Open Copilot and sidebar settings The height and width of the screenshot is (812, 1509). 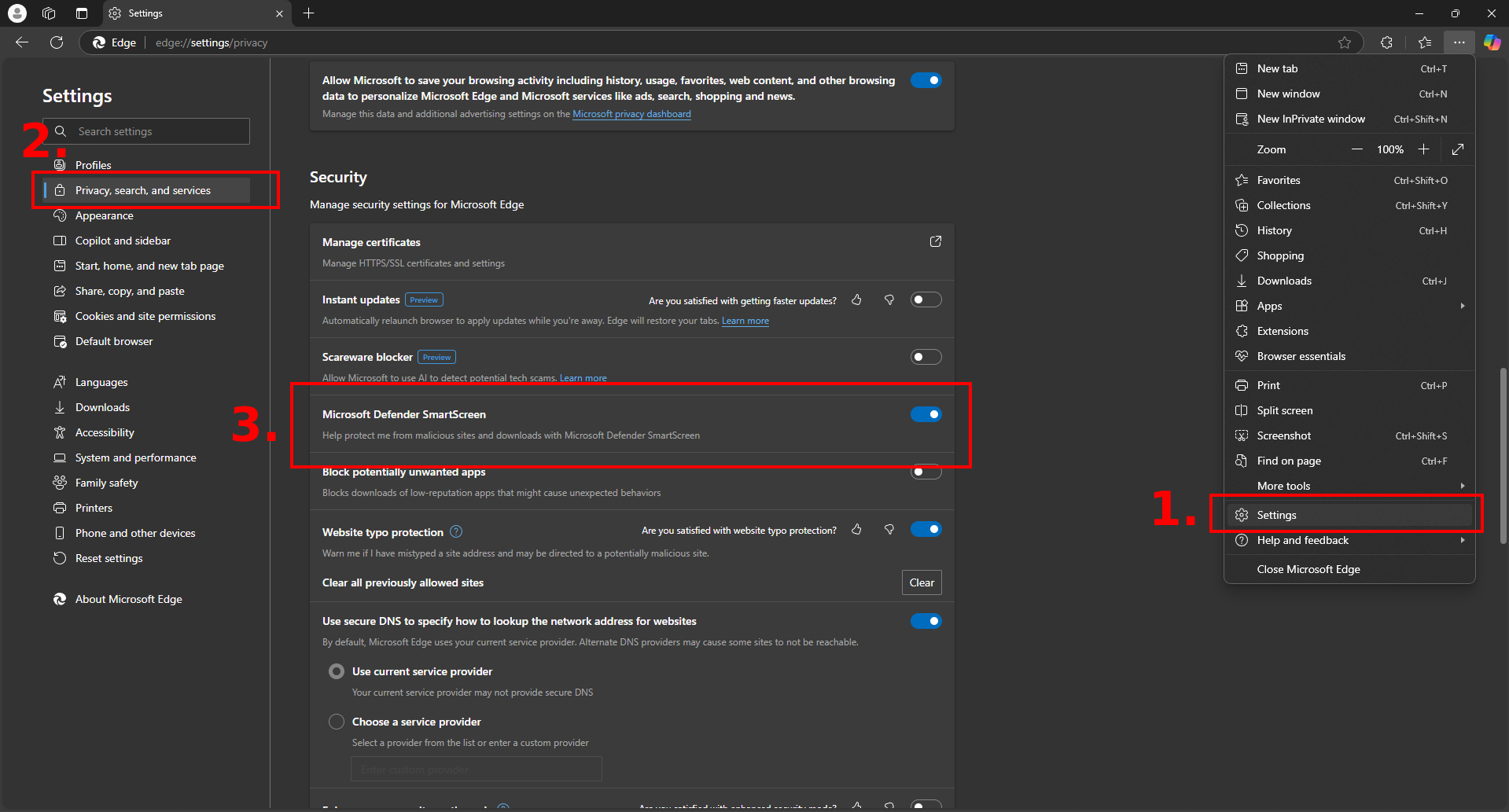pyautogui.click(x=146, y=241)
